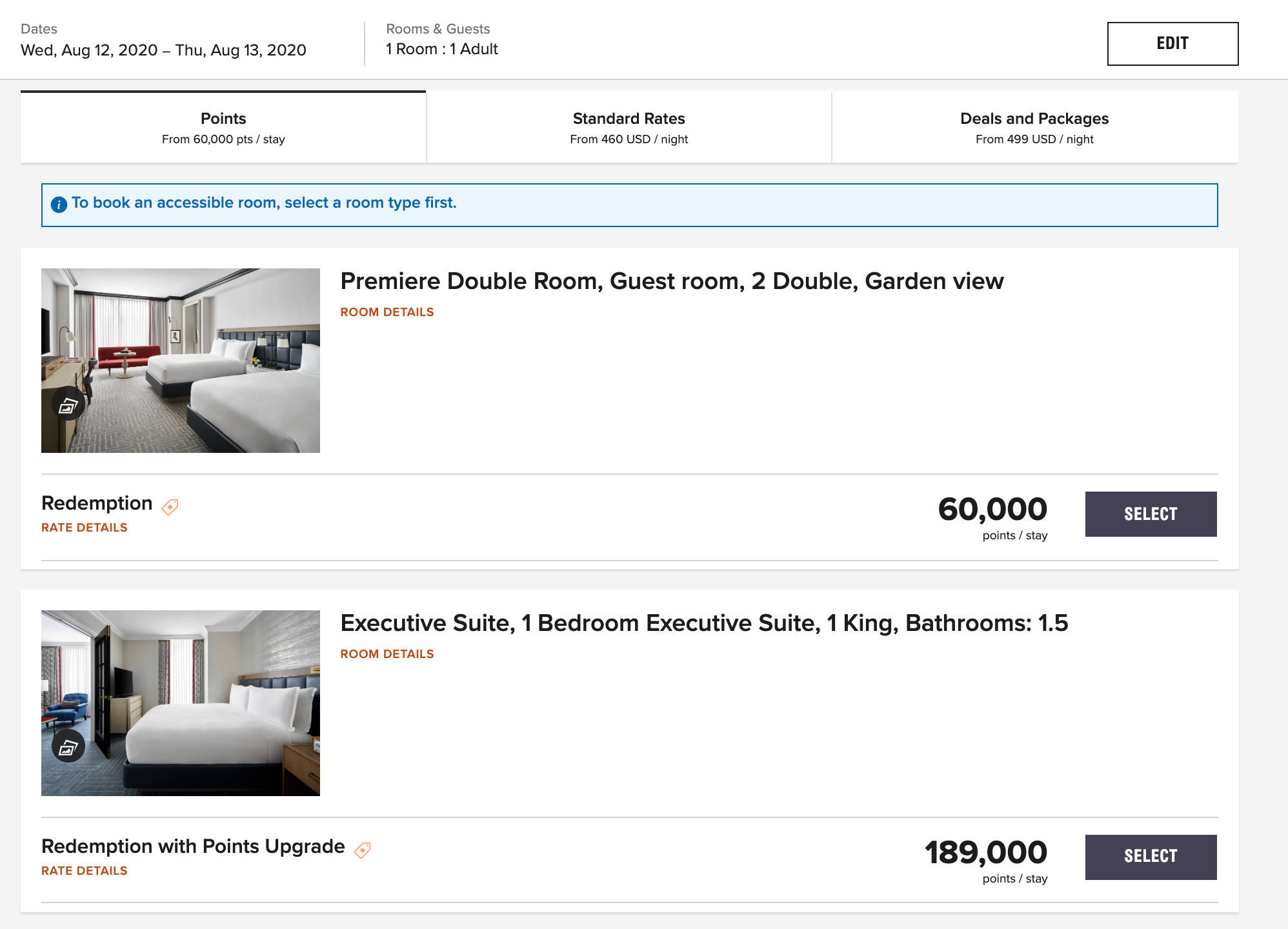Click tag icon beside Redemption with Points Upgrade
The image size is (1288, 929).
(x=363, y=850)
